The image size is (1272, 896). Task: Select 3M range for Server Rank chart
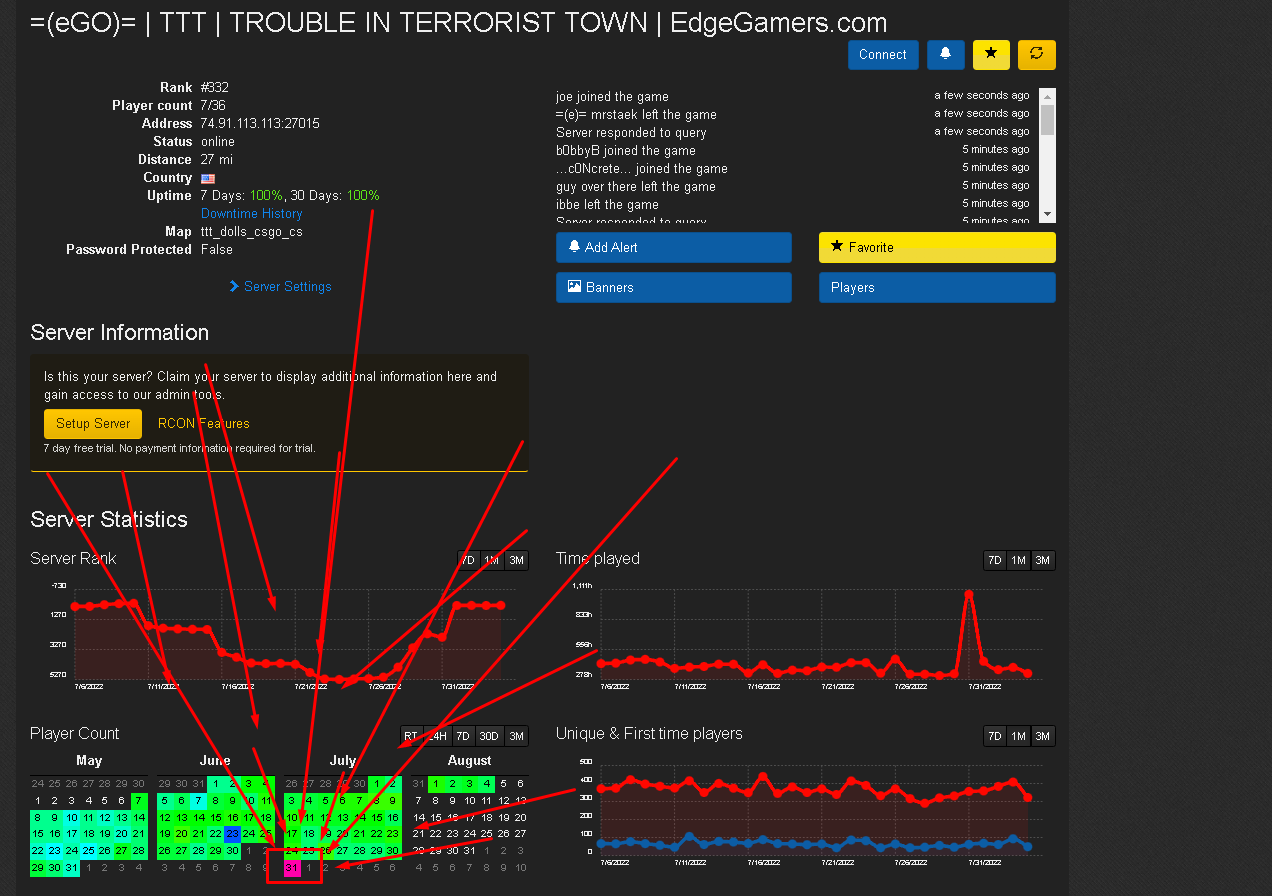point(516,561)
